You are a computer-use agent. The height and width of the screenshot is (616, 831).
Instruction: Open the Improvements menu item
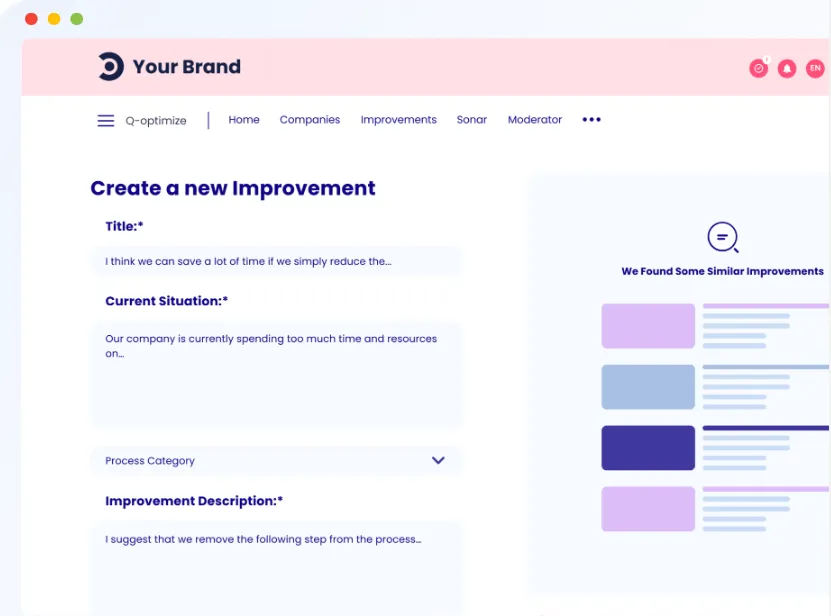[x=399, y=120]
